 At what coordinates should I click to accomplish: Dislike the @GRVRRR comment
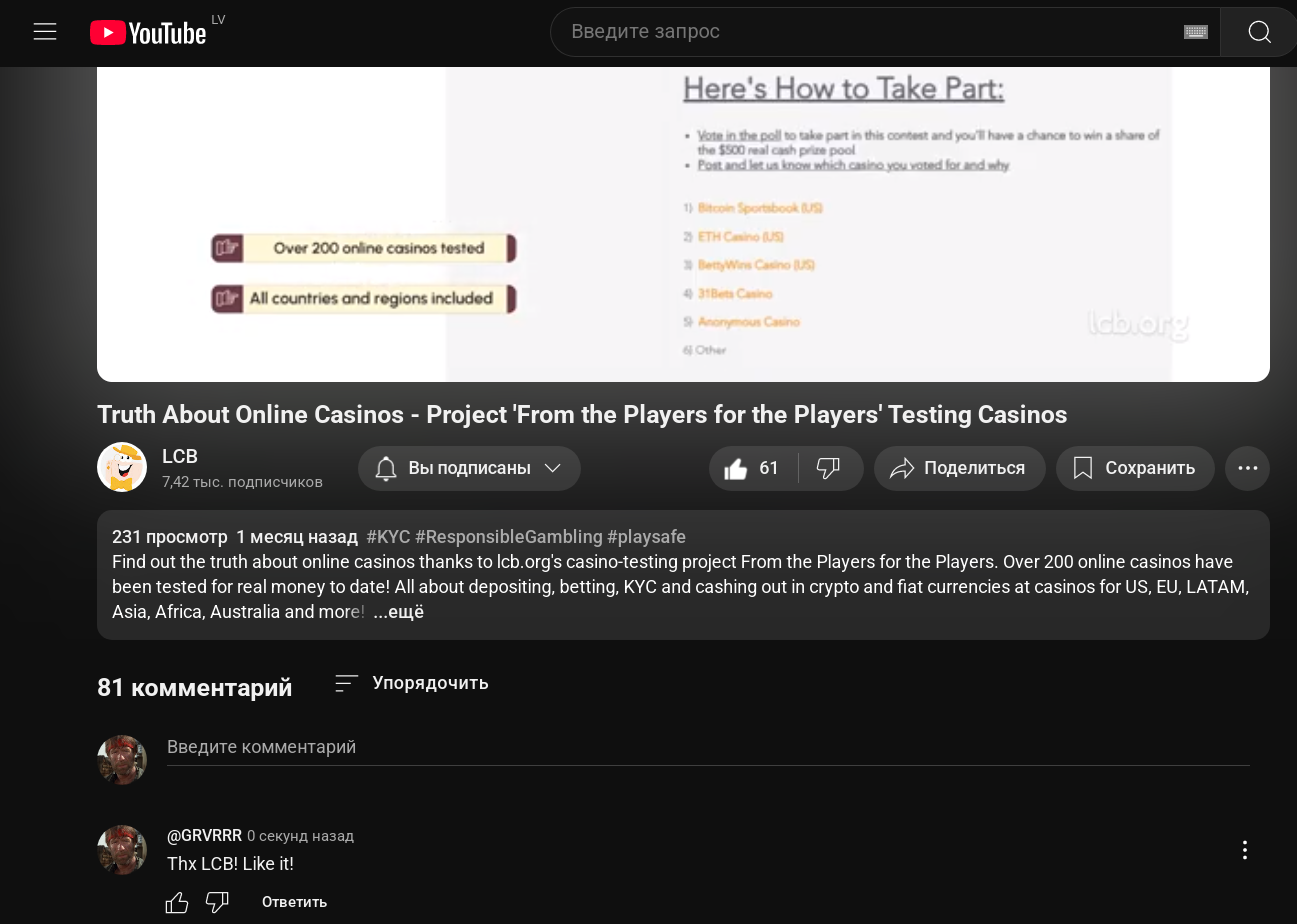point(217,902)
